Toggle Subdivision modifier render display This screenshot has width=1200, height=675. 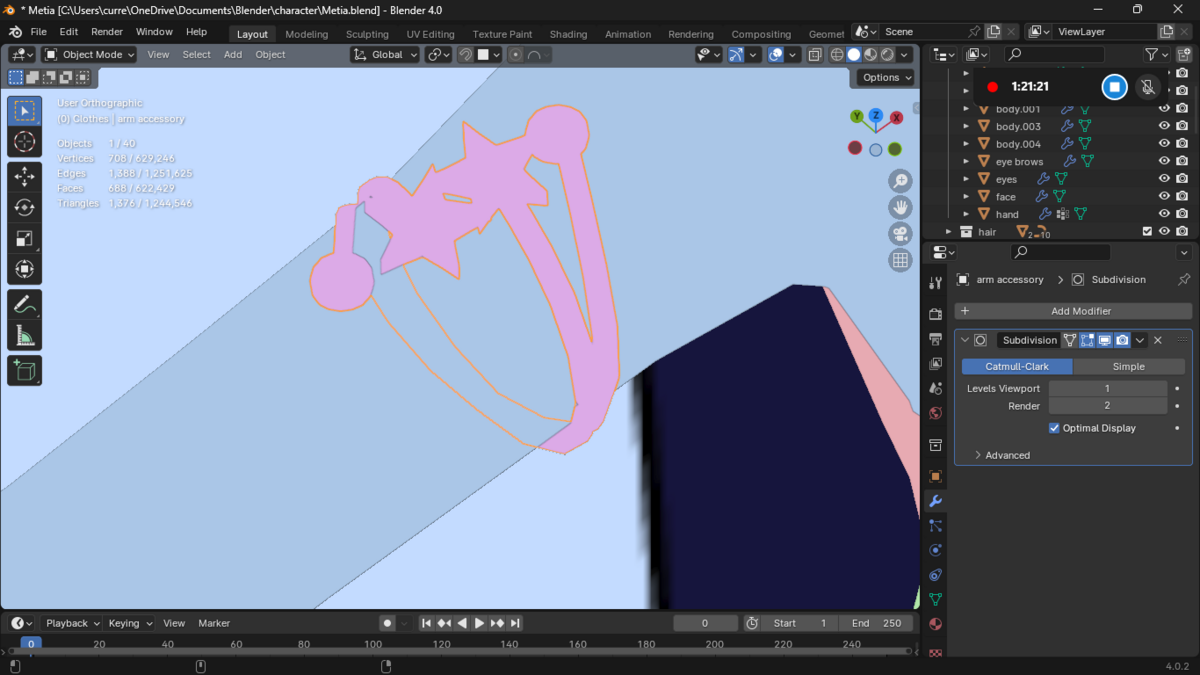coord(1123,340)
